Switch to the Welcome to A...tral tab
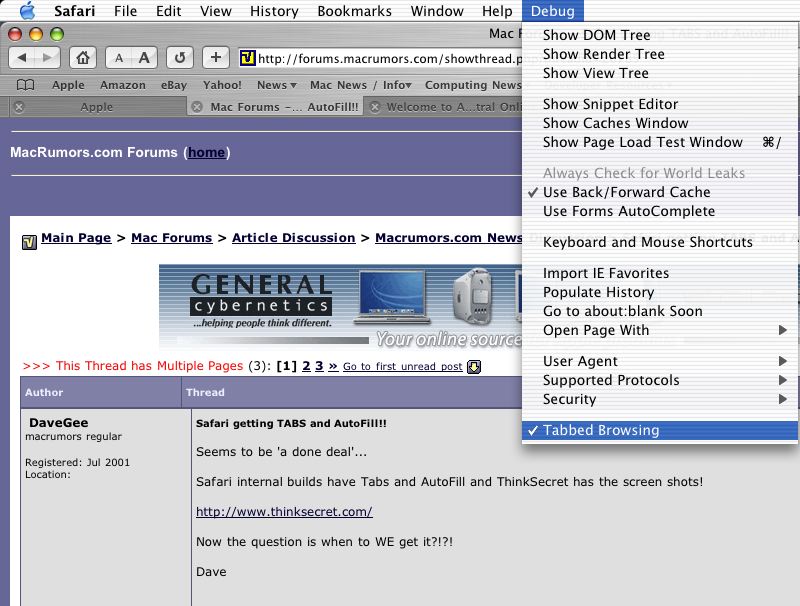This screenshot has width=800, height=606. pos(444,107)
